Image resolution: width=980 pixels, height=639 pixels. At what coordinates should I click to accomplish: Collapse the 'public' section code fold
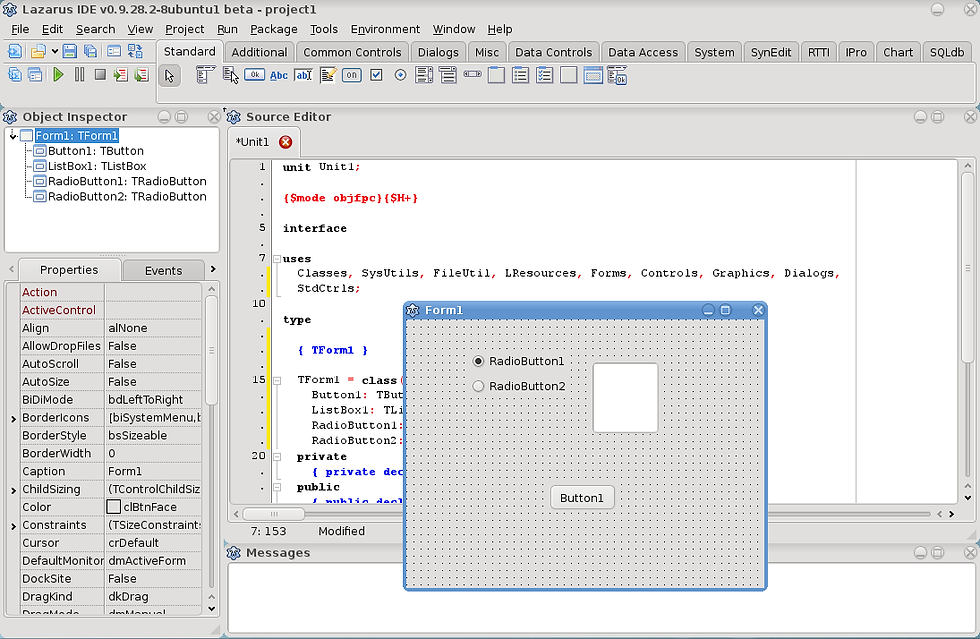(277, 487)
